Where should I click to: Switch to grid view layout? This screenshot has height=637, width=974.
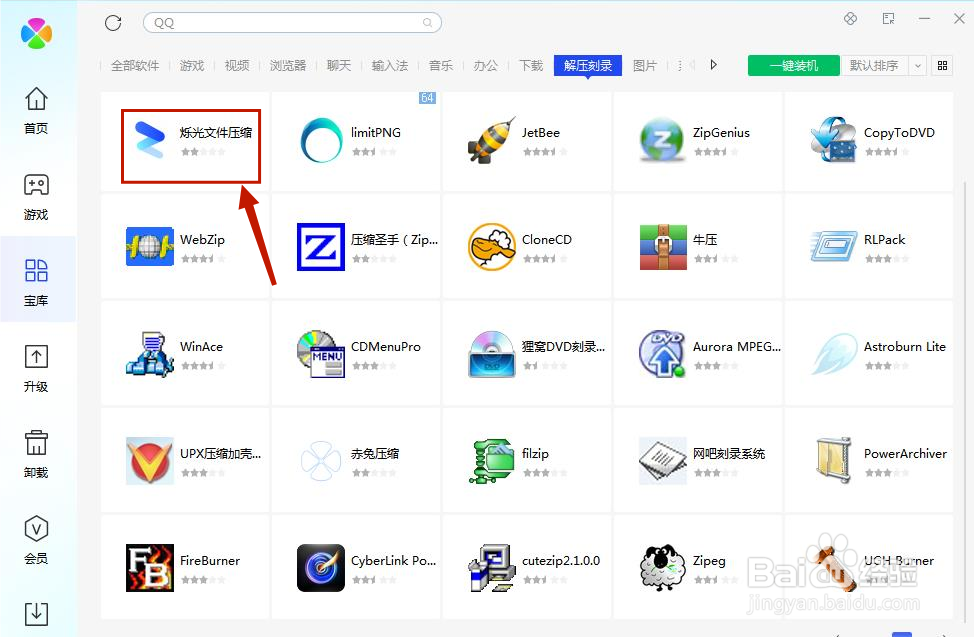coord(942,65)
